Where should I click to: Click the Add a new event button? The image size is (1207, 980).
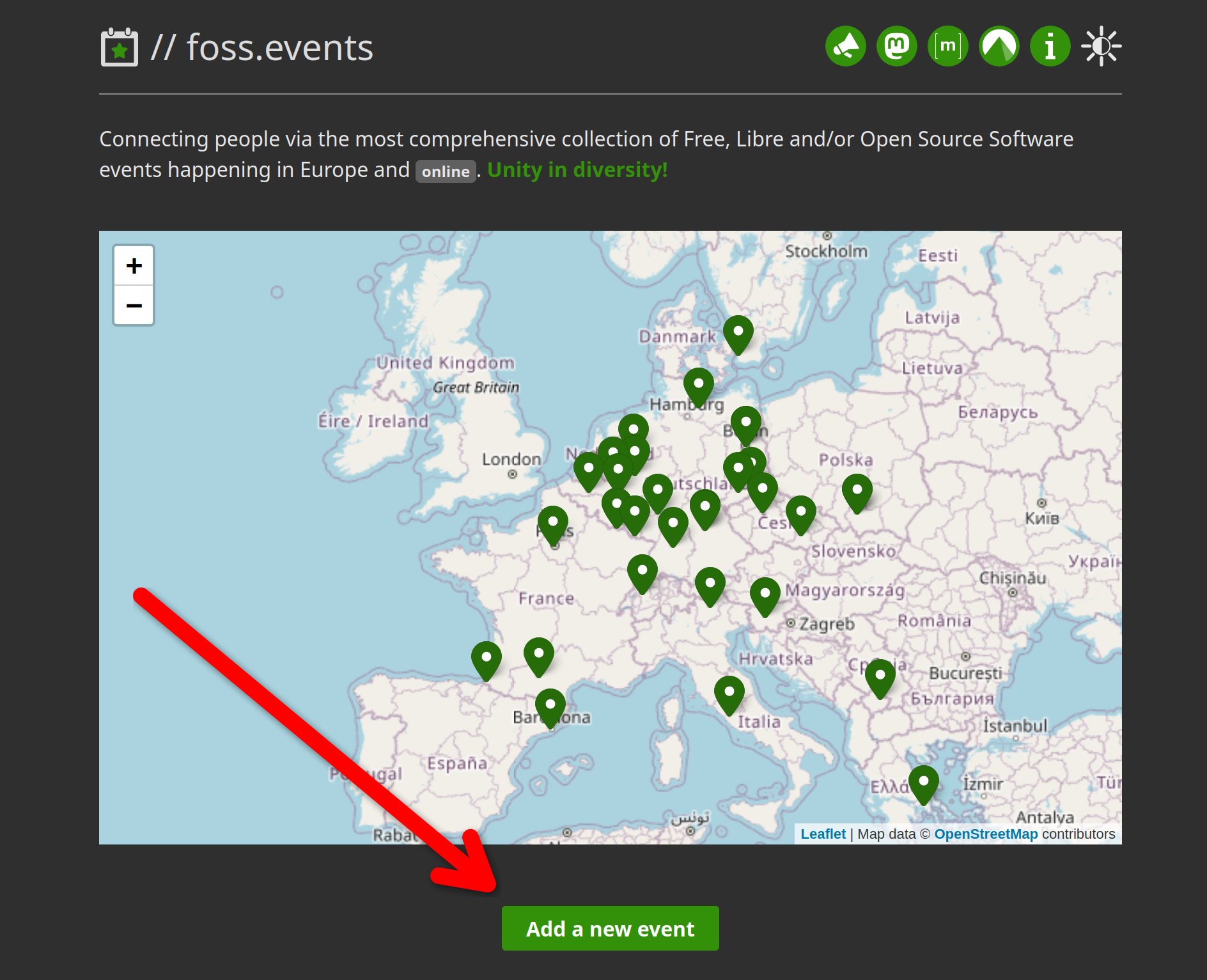pos(610,928)
